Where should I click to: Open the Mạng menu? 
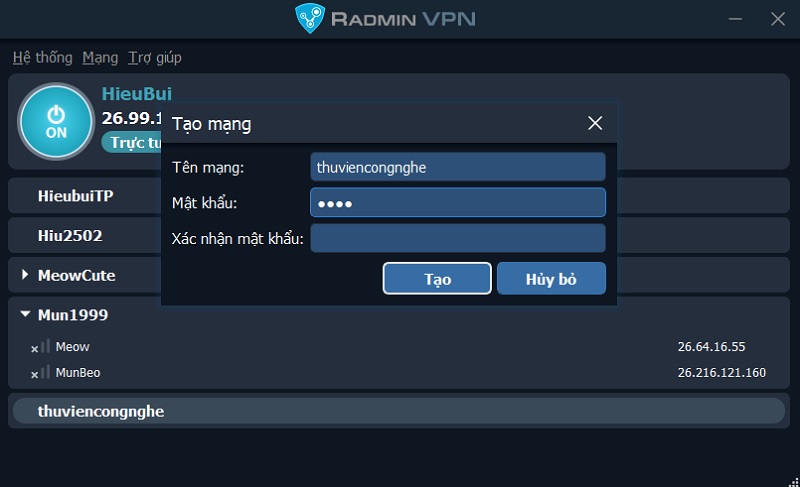[x=100, y=58]
